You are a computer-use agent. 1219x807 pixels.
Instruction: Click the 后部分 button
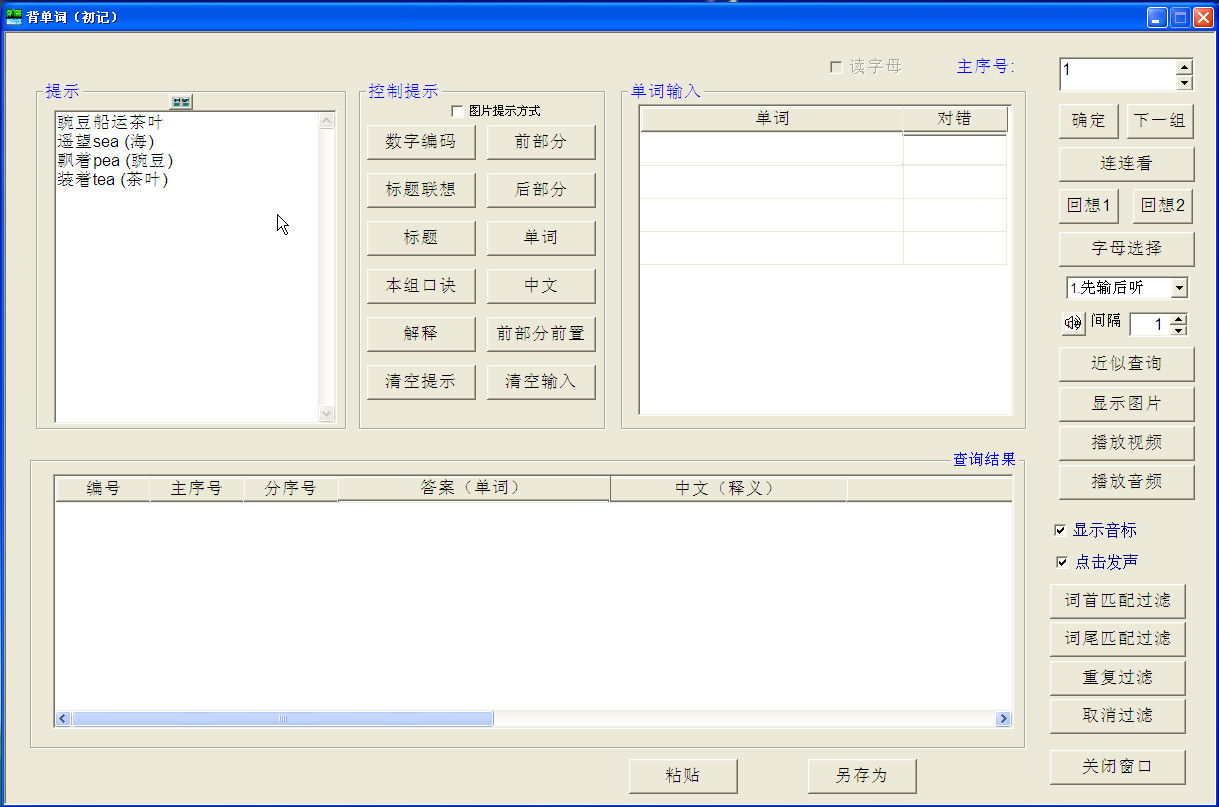coord(541,190)
